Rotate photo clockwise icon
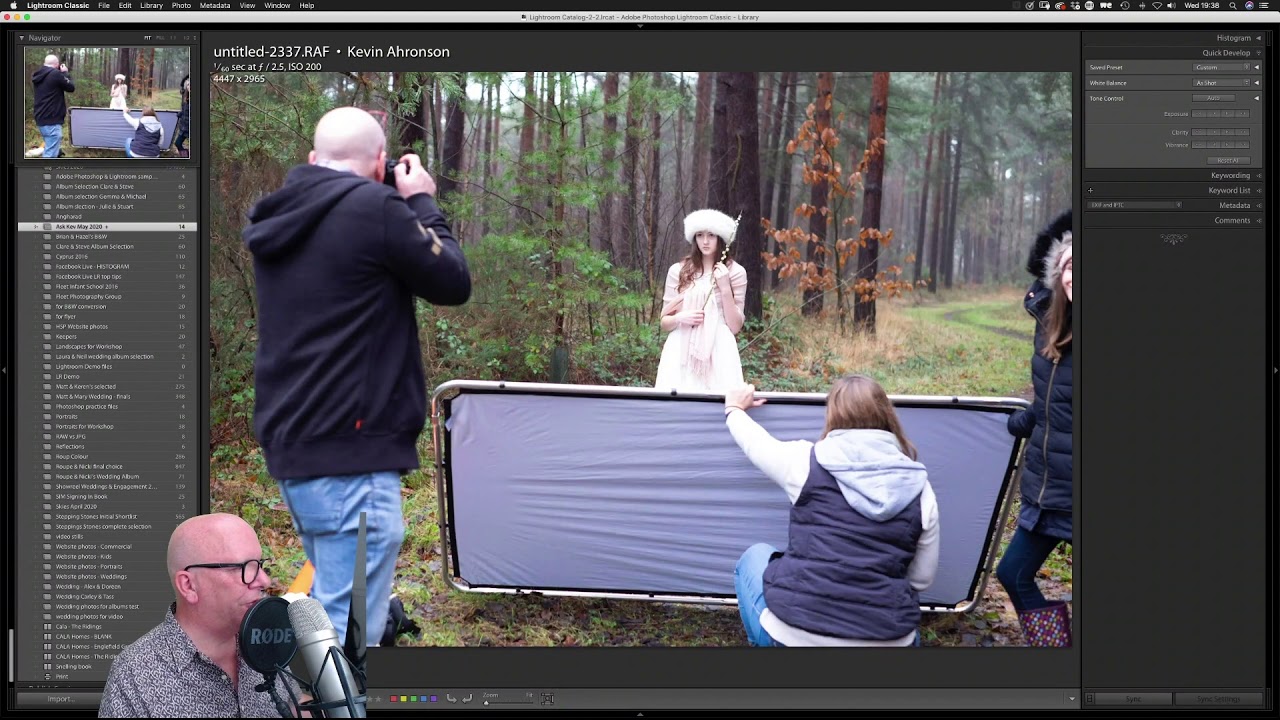Screen dimensions: 1280x720 pos(466,699)
